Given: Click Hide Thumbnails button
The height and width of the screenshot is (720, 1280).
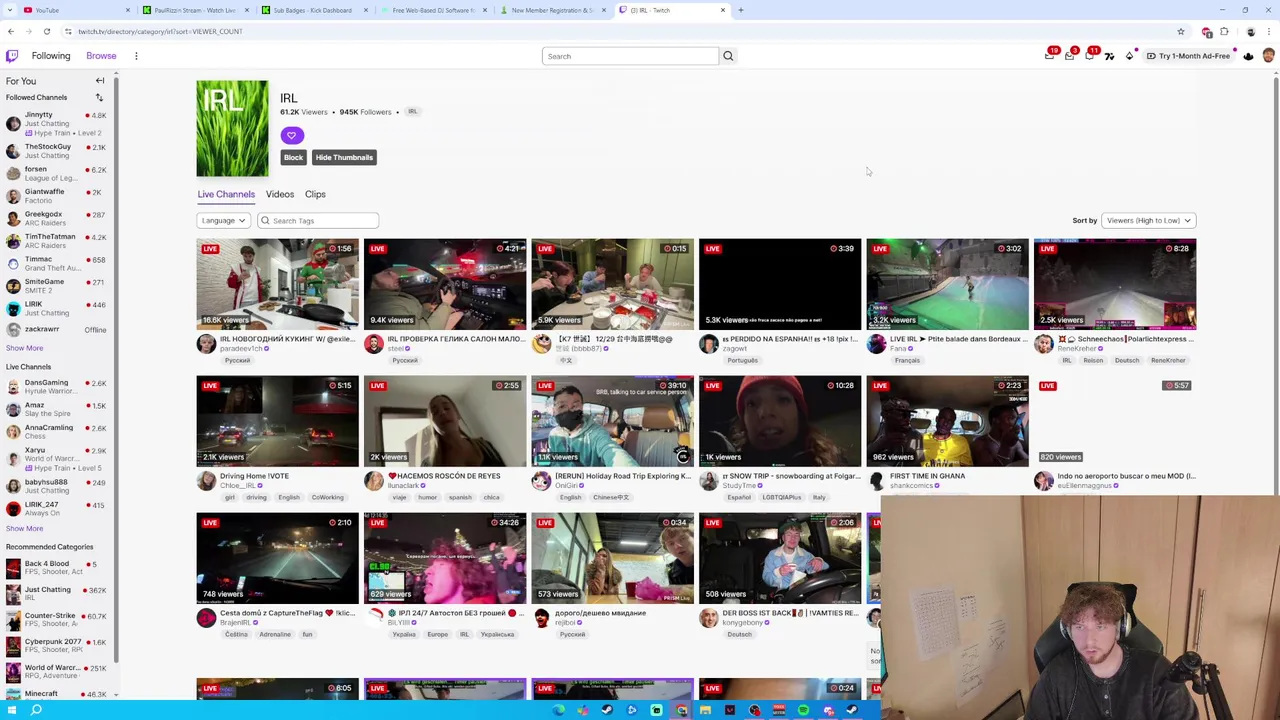Looking at the screenshot, I should (x=344, y=157).
